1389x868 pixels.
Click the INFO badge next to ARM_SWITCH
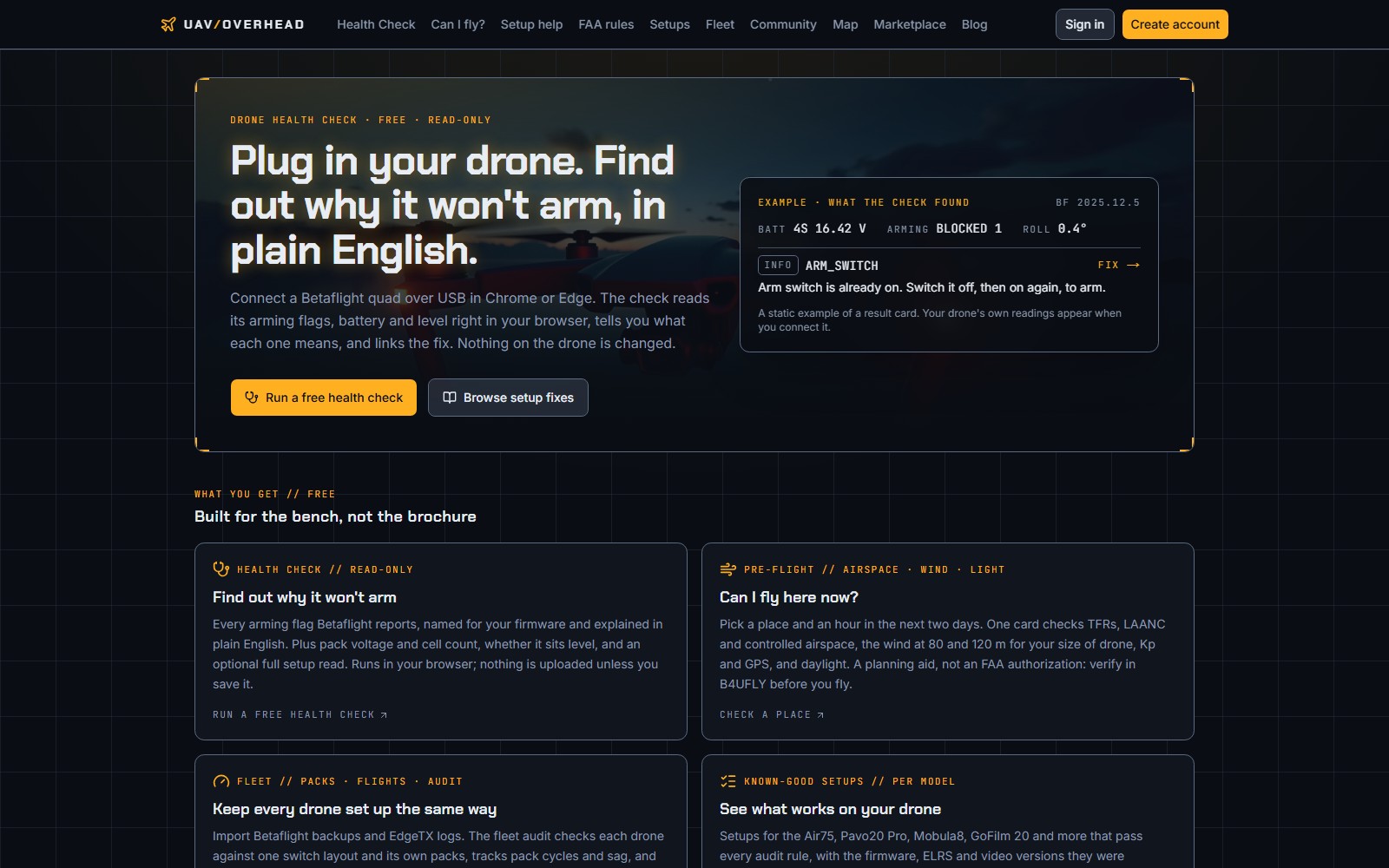778,265
